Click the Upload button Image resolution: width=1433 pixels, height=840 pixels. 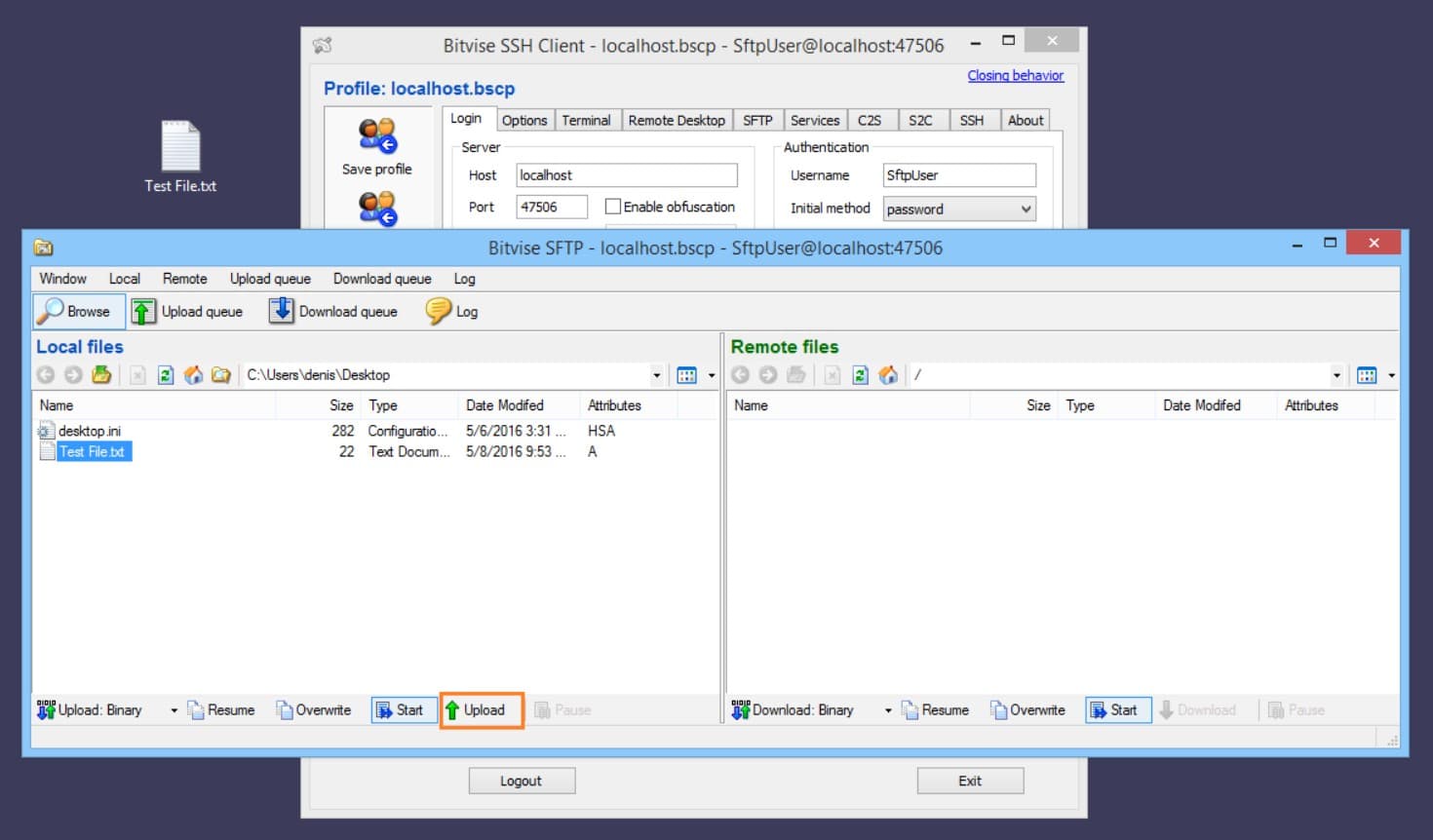pyautogui.click(x=482, y=710)
